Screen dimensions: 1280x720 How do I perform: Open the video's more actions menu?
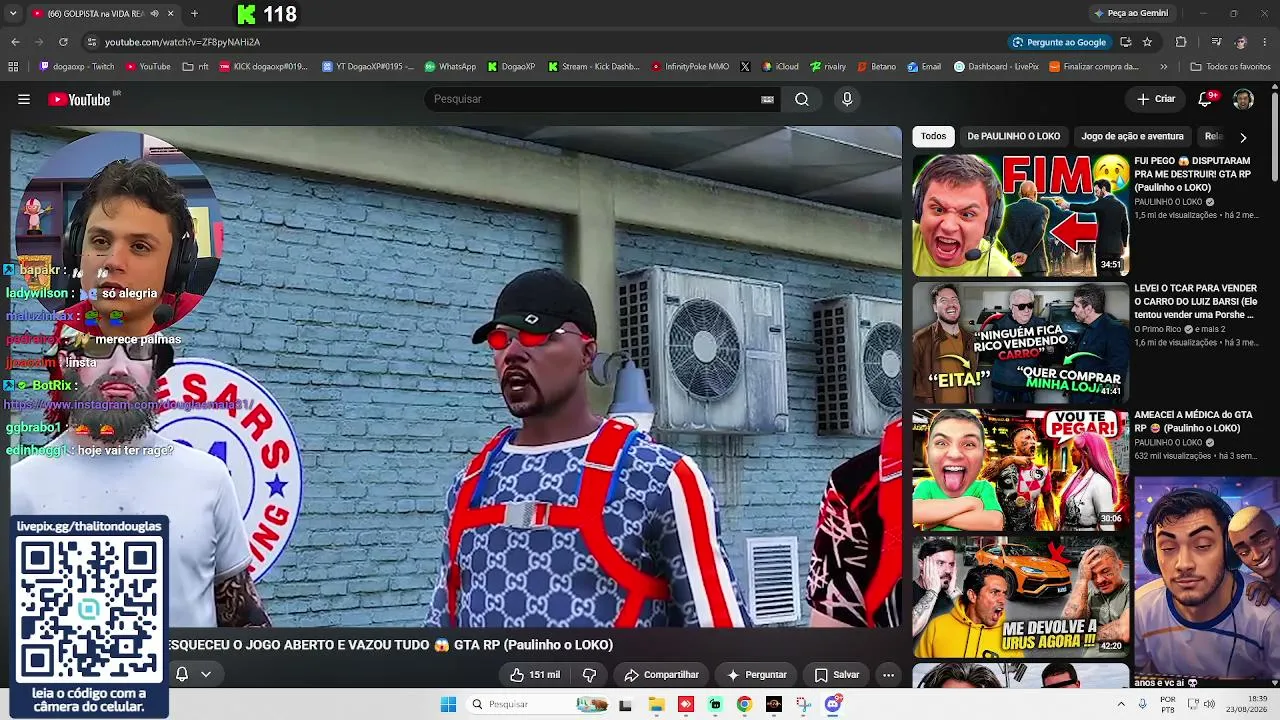tap(888, 675)
